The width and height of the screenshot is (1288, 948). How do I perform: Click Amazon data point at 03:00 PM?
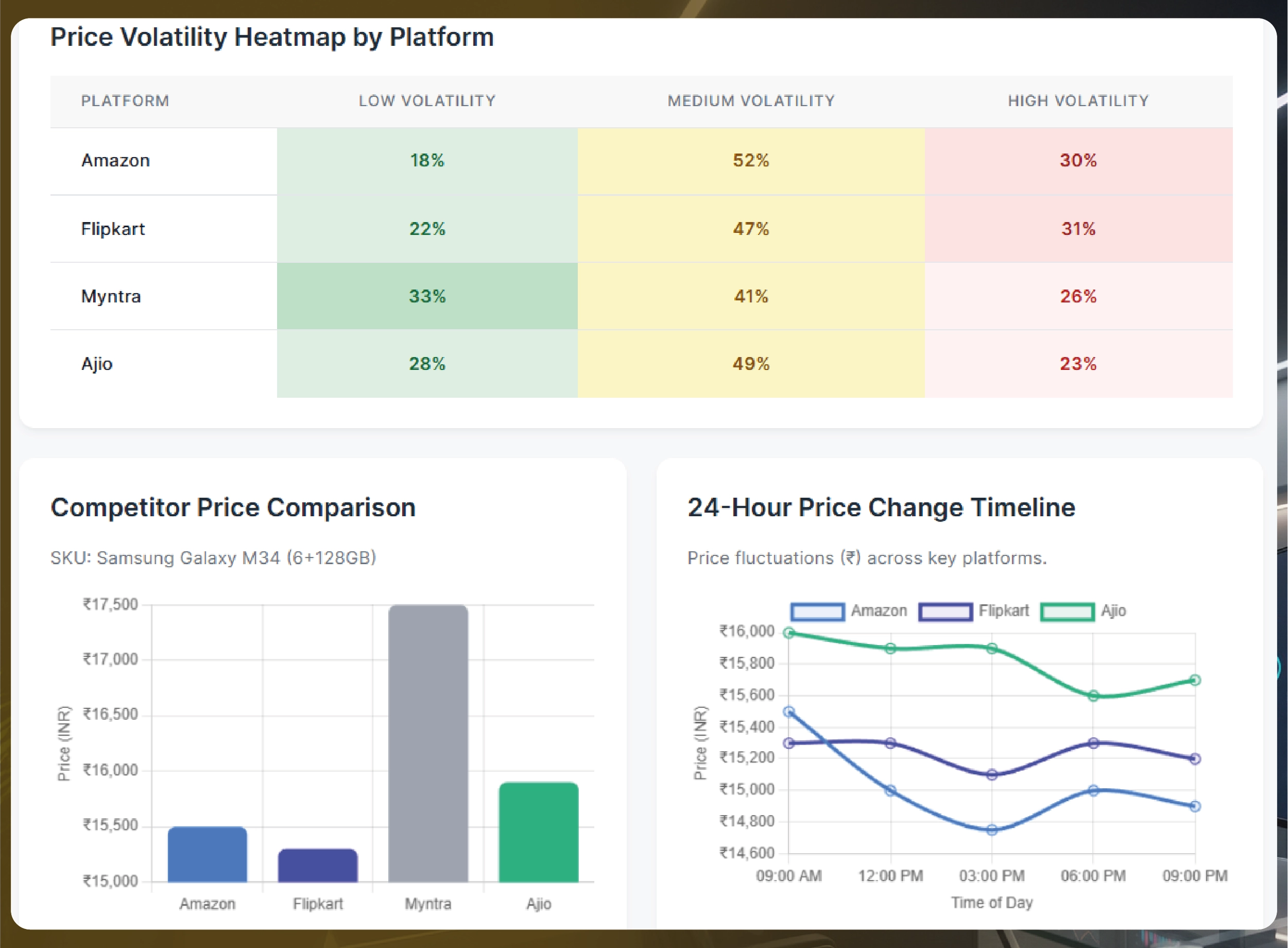click(991, 830)
